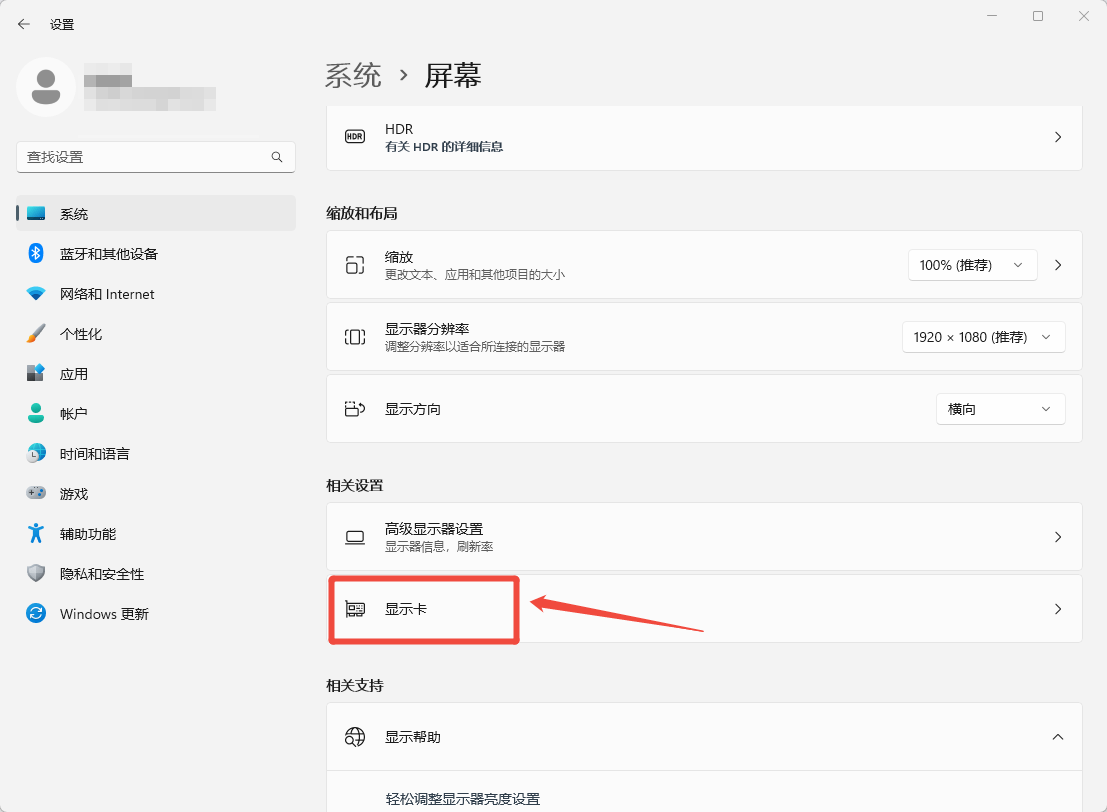Image resolution: width=1107 pixels, height=812 pixels.
Task: Click the 网络和 Internet Wi-Fi icon
Action: click(36, 294)
